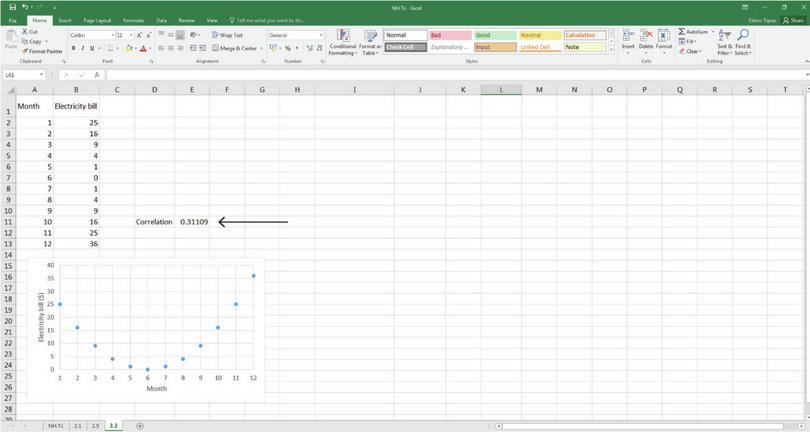
Task: Open the font name dropdown showing Calibri
Action: click(90, 35)
